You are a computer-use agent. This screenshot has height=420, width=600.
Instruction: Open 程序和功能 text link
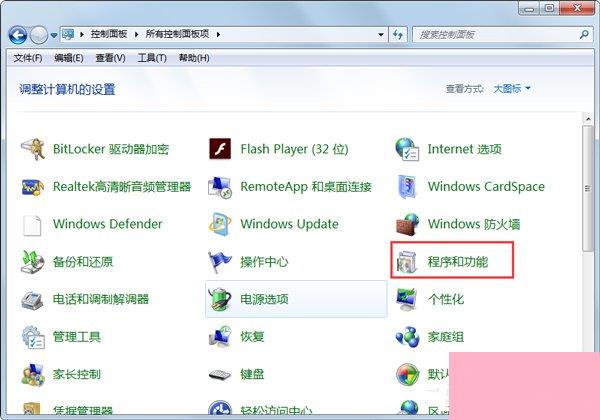tap(458, 262)
